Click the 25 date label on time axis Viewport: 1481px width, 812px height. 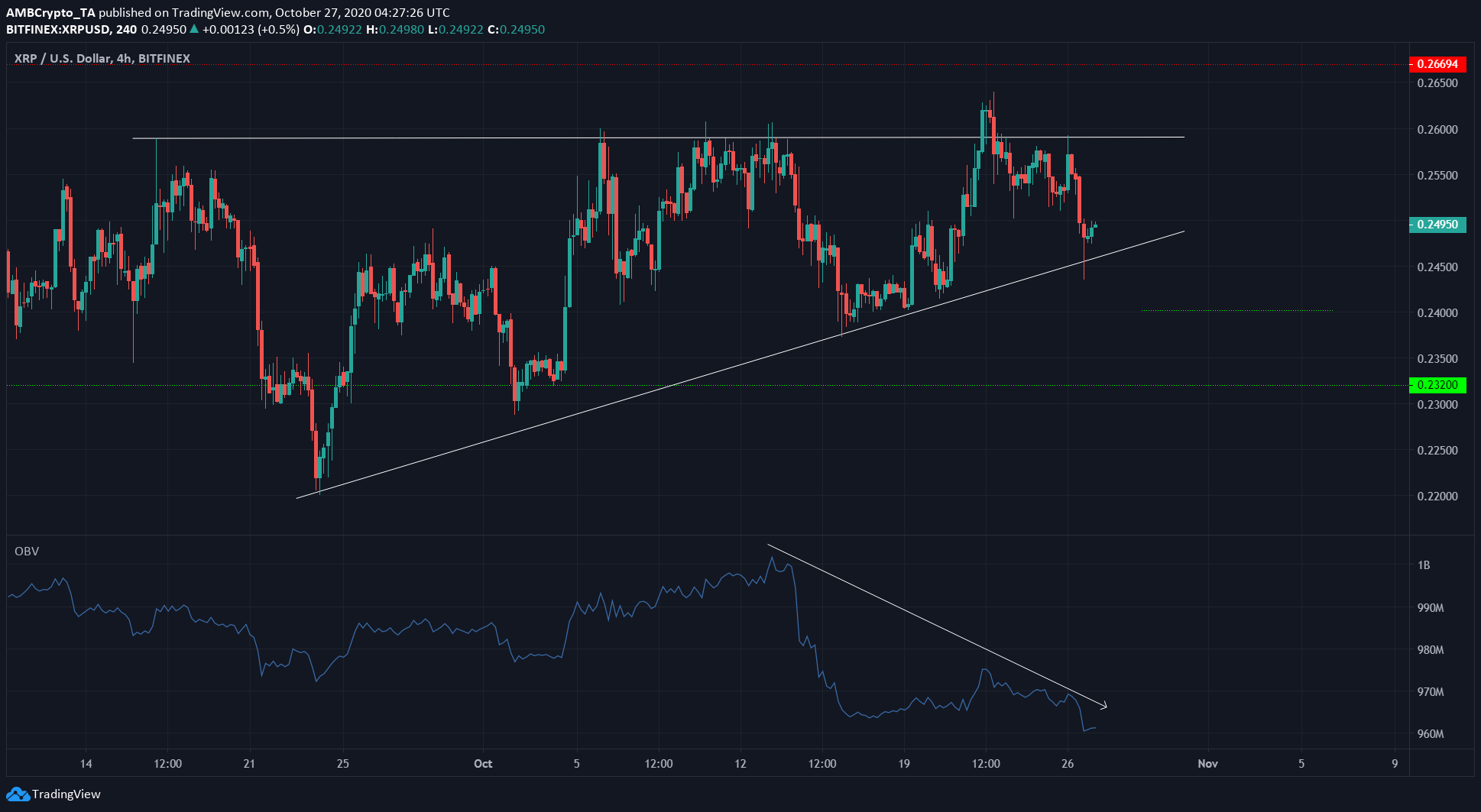pos(343,764)
